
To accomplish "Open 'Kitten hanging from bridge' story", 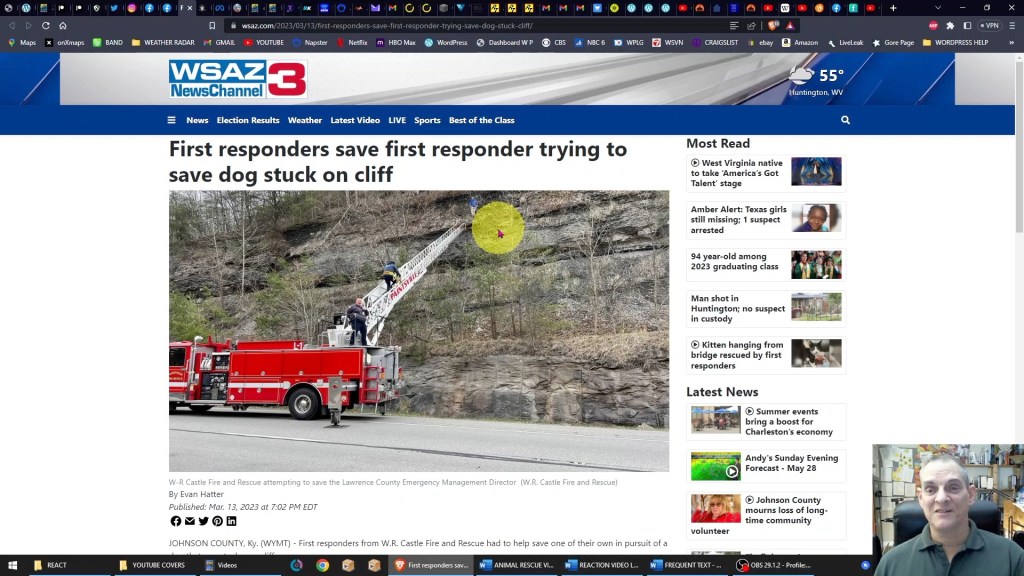I will [737, 355].
